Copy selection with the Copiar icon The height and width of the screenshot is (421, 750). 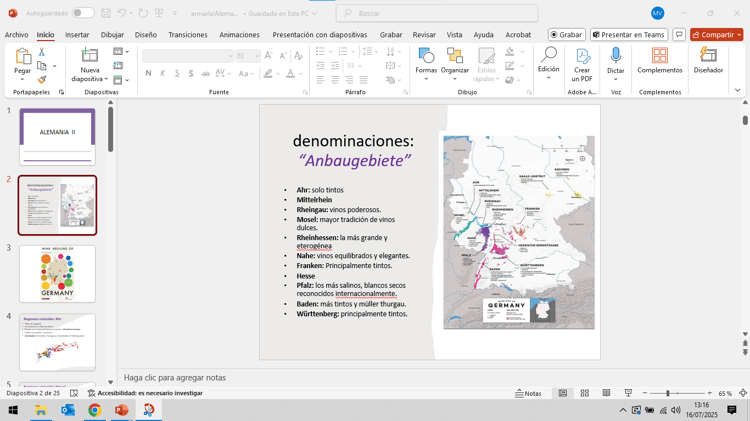[42, 66]
